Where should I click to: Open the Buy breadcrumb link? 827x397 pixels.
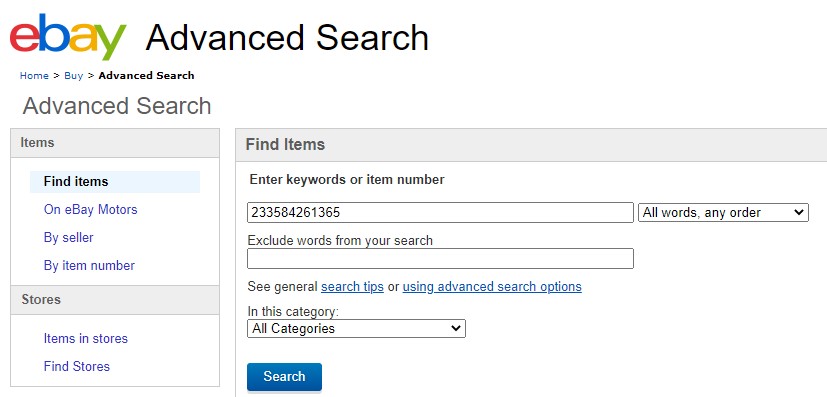coord(74,75)
